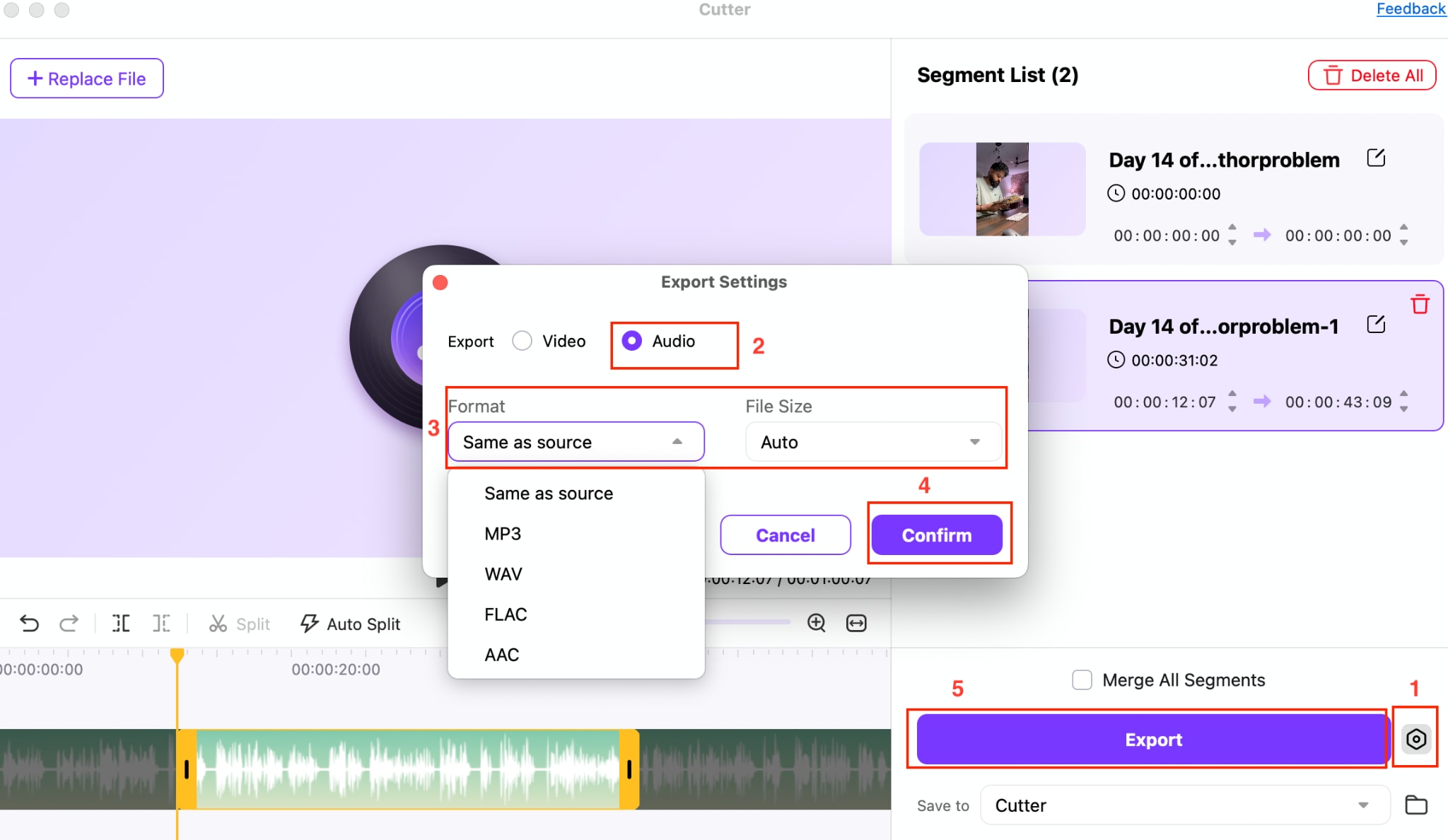Open the Feedback link

1411,9
